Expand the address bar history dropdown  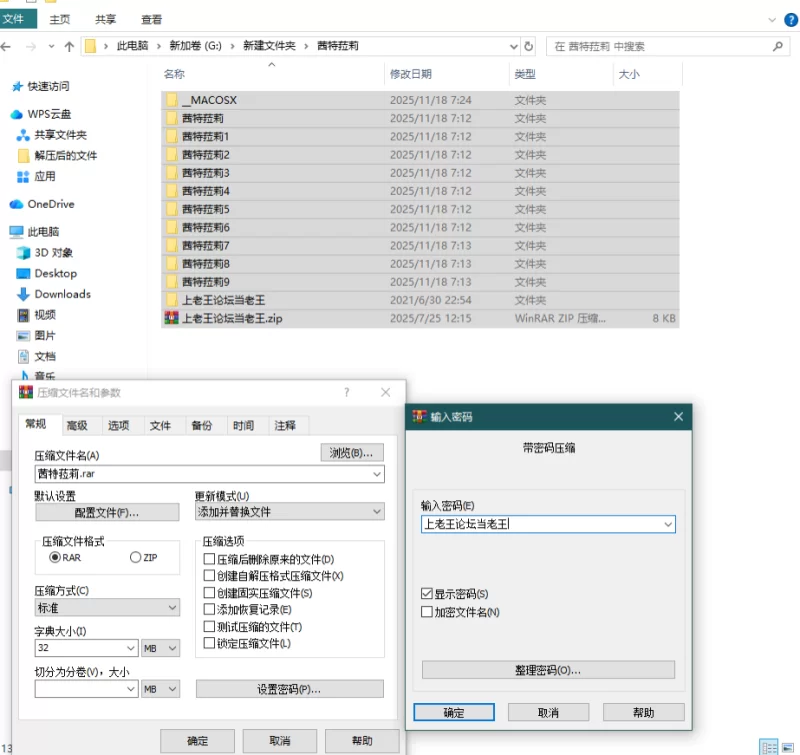[x=514, y=46]
